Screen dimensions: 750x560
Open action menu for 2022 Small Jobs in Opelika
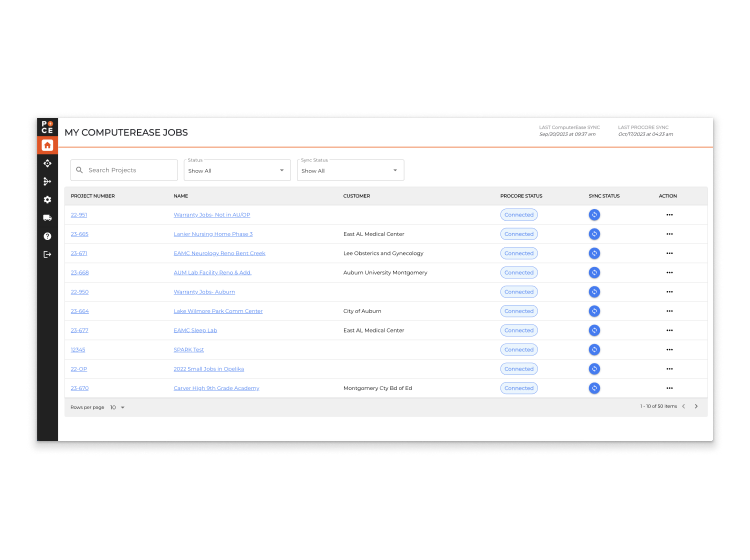pyautogui.click(x=669, y=369)
